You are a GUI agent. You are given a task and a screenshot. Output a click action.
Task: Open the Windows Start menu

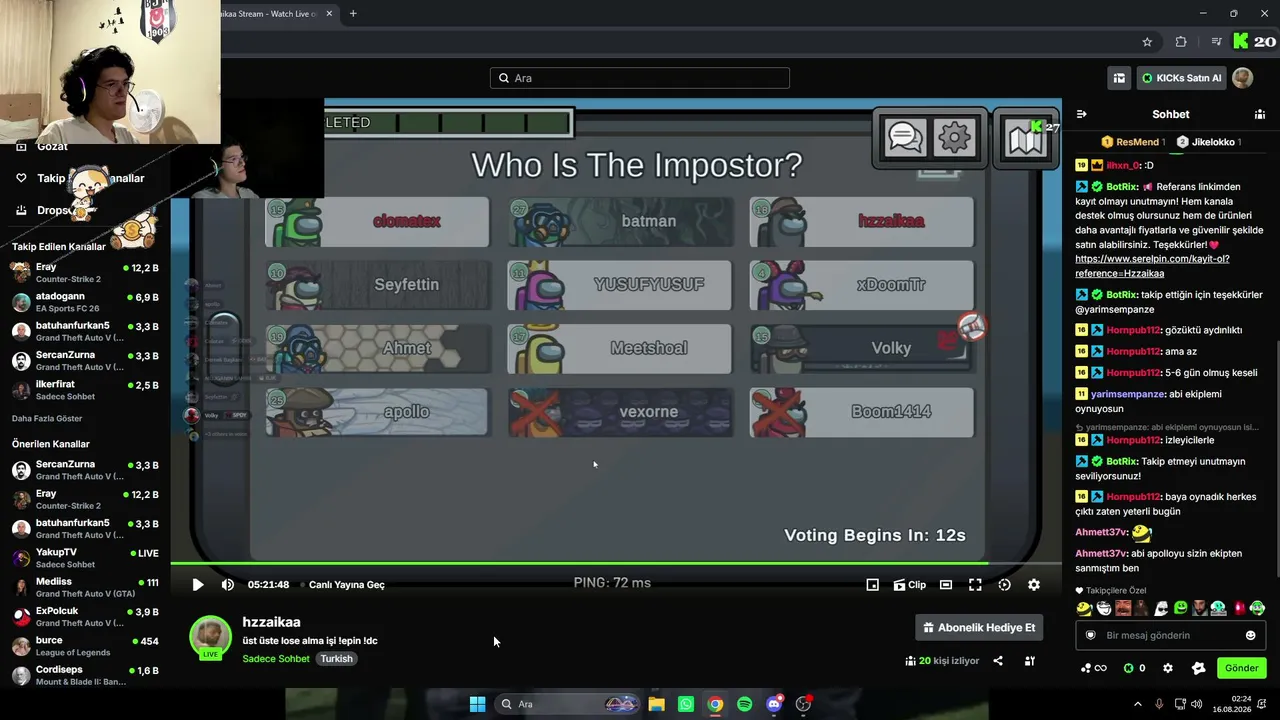click(x=477, y=704)
